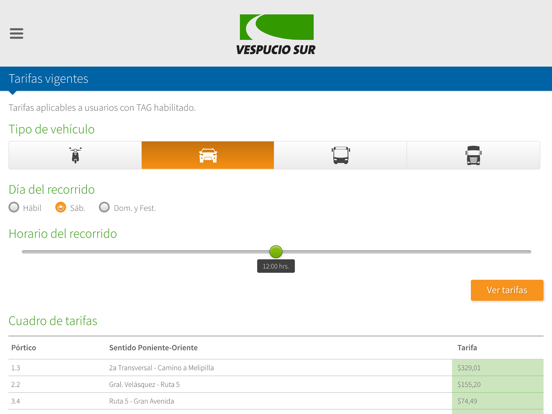Image resolution: width=552 pixels, height=414 pixels.
Task: Choose the truck vehicle type
Action: click(473, 155)
